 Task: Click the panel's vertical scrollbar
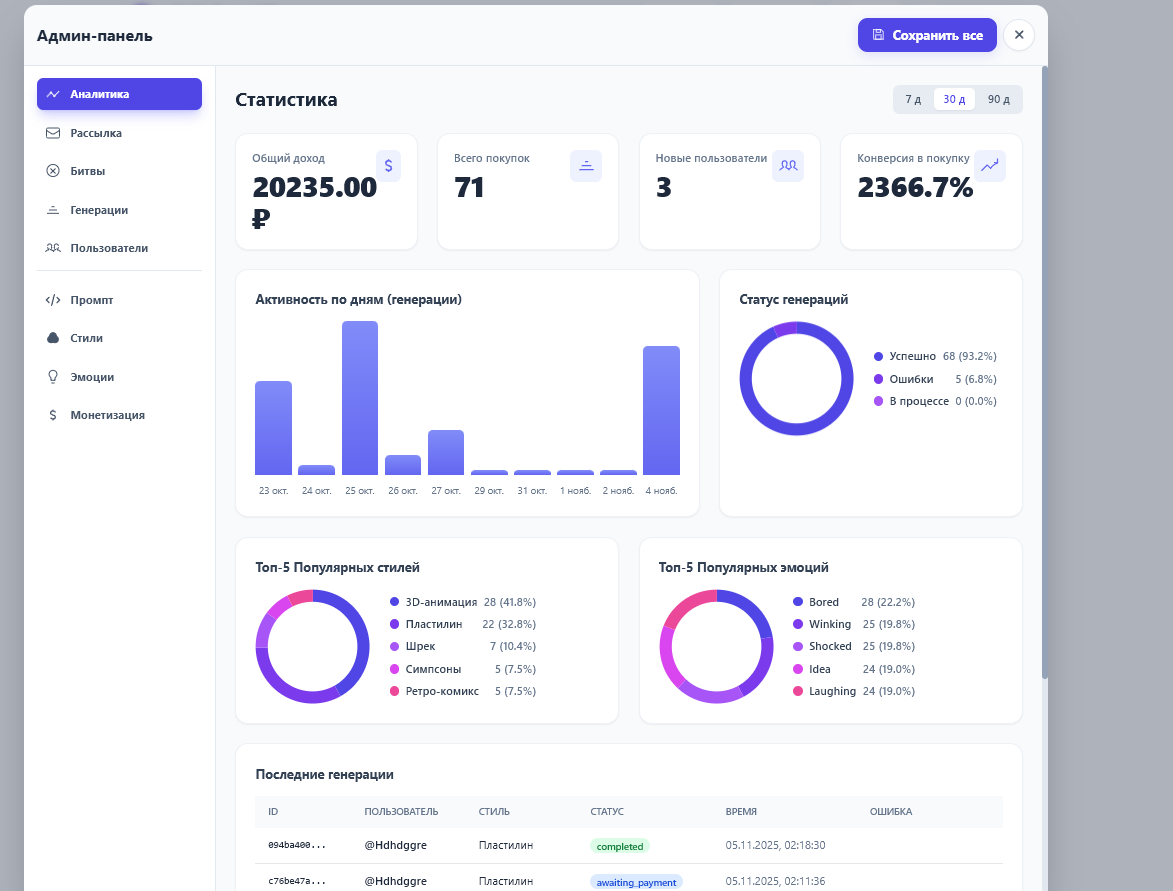(x=1044, y=373)
